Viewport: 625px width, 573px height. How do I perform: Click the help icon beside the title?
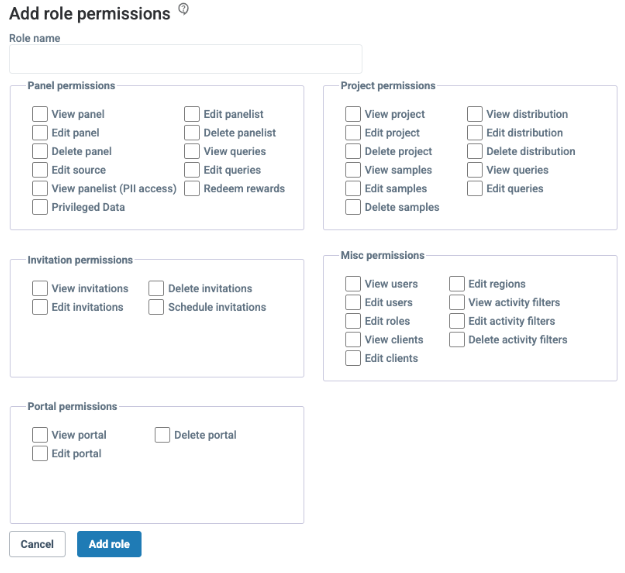tap(183, 9)
